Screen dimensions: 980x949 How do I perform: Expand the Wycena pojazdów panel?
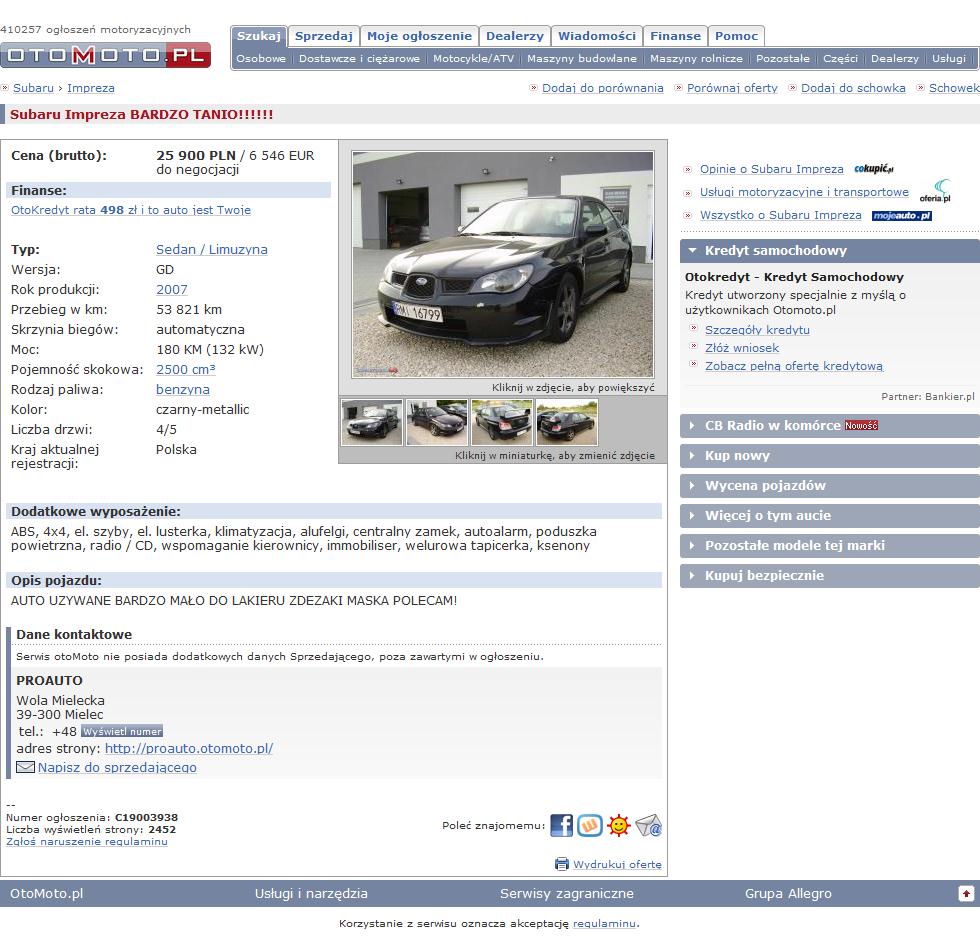click(829, 486)
